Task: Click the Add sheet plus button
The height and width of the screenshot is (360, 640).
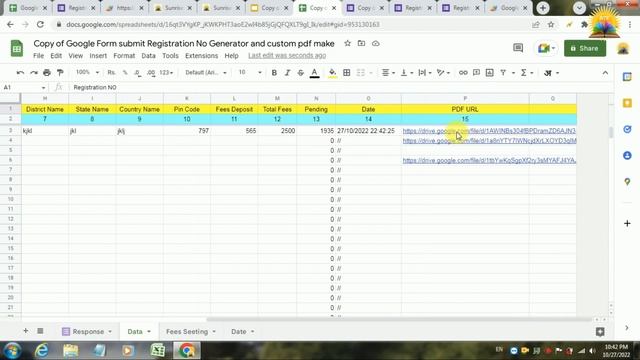Action: click(25, 331)
